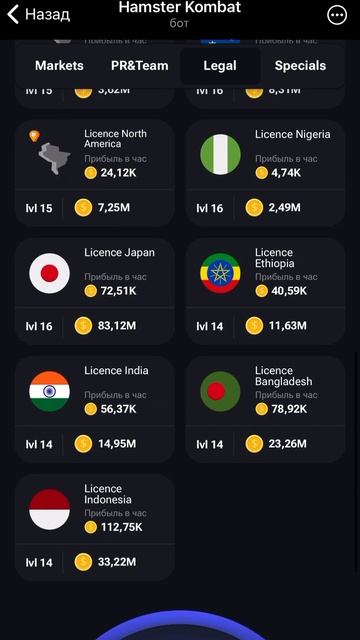Go back using the Назад arrow

click(x=38, y=15)
